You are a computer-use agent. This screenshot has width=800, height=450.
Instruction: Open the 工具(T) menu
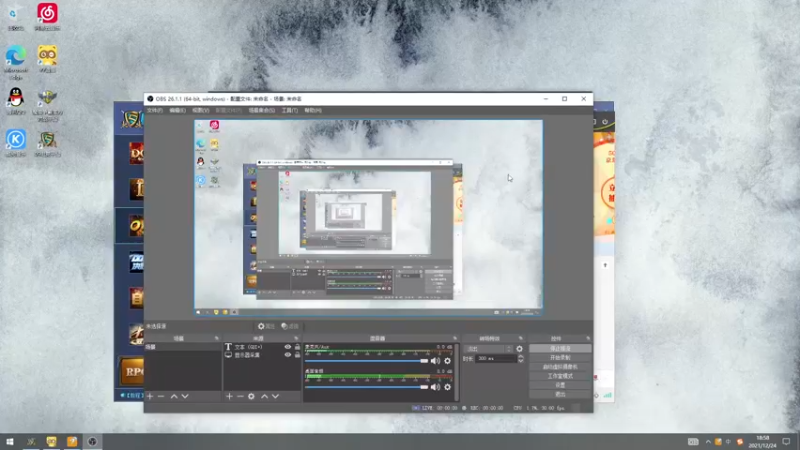pyautogui.click(x=289, y=110)
